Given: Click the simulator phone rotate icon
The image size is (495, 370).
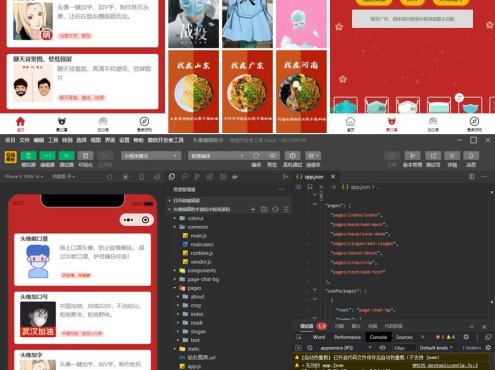Looking at the screenshot, I should pyautogui.click(x=141, y=177).
